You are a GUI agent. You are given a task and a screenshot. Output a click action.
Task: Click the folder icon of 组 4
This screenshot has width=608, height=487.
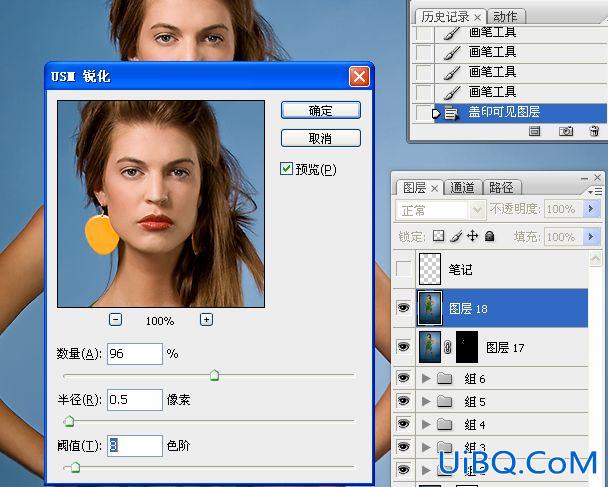click(444, 425)
